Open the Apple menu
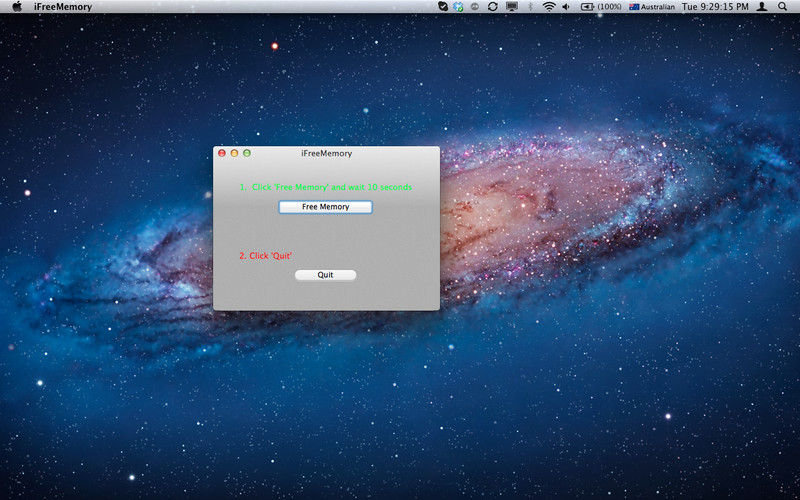The image size is (800, 500). [x=17, y=7]
